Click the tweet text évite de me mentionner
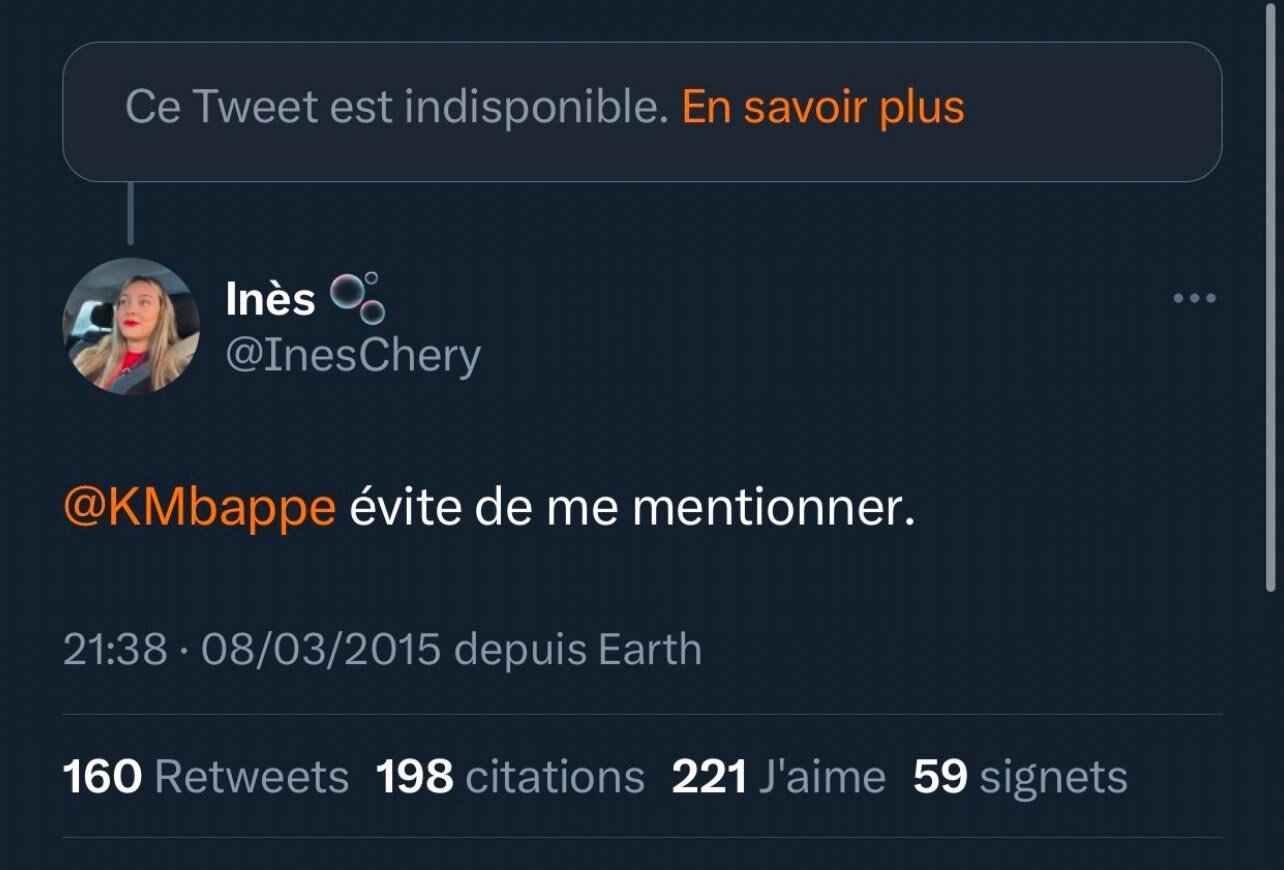The height and width of the screenshot is (870, 1284). pos(632,508)
